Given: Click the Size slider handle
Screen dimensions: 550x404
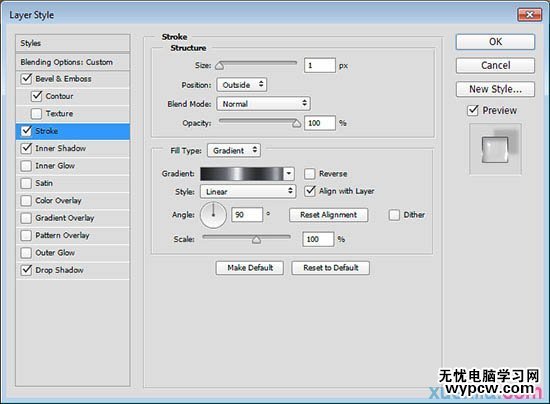Looking at the screenshot, I should coord(220,66).
